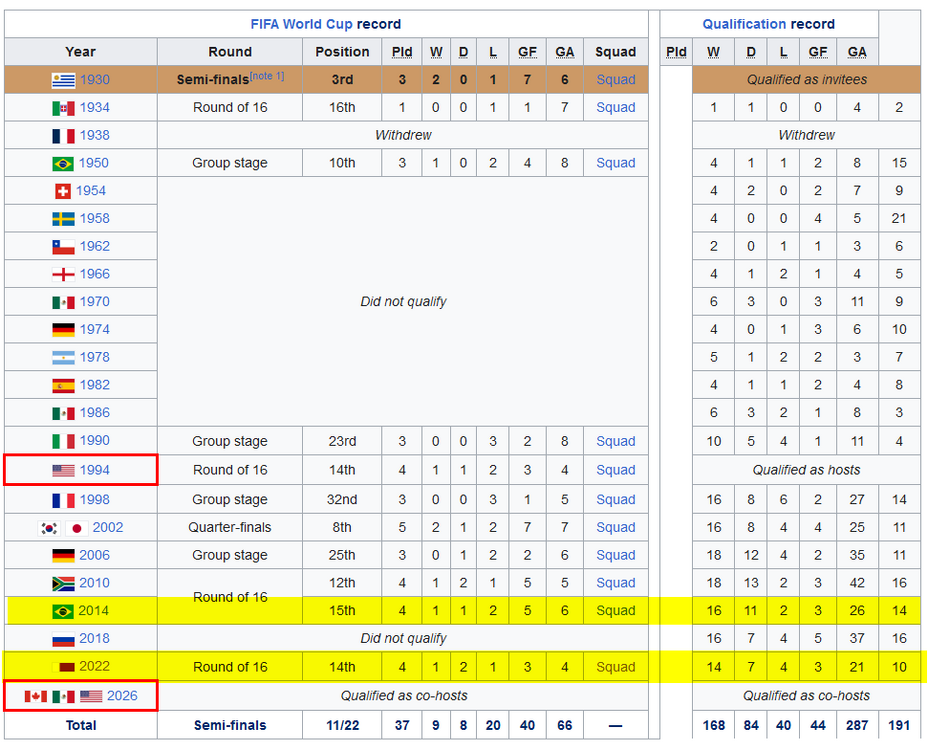The image size is (928, 750).
Task: Select the Squad link for 1950
Action: [615, 163]
